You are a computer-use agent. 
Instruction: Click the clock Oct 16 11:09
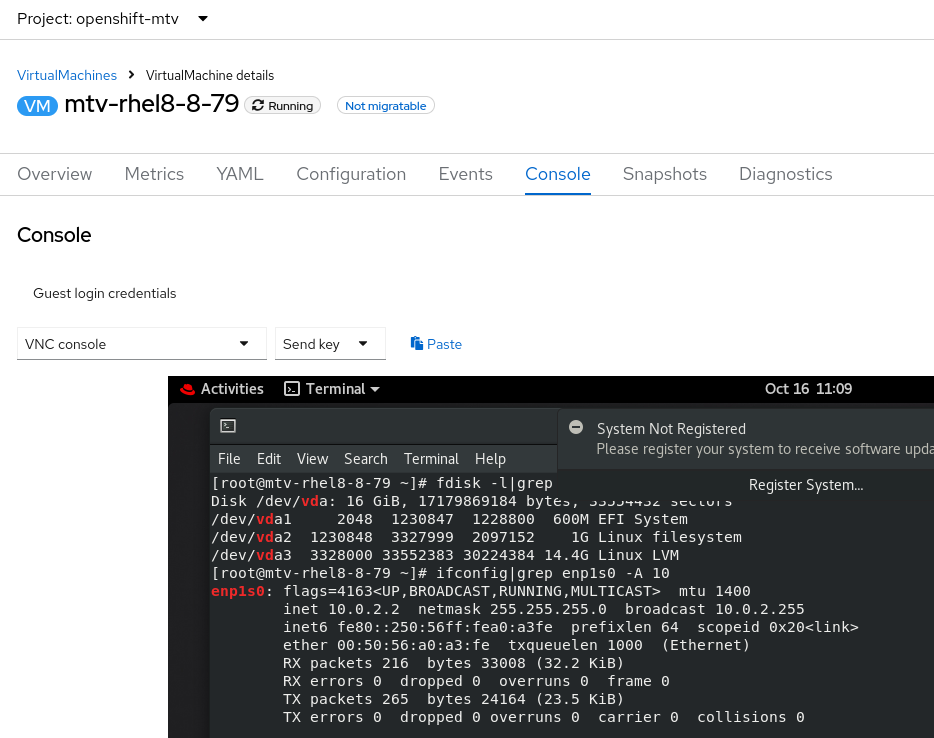tap(808, 389)
